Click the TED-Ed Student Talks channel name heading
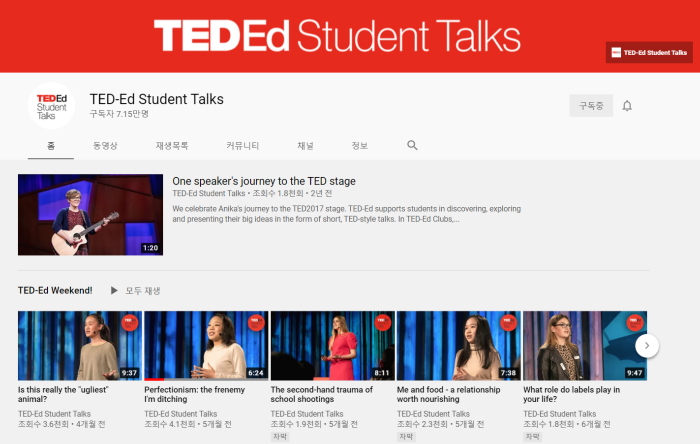 pyautogui.click(x=157, y=99)
